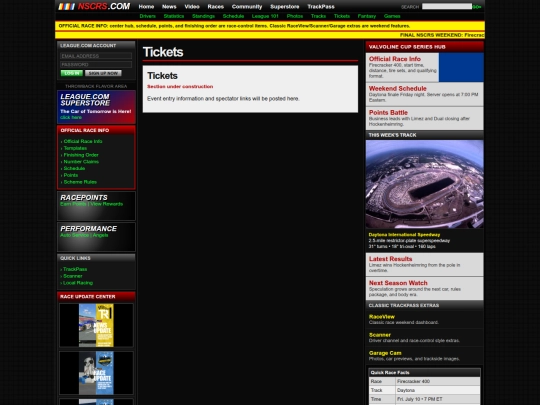Screen dimensions: 540x405
Task: Click View Rewards under RacePoints
Action: [x=106, y=204]
